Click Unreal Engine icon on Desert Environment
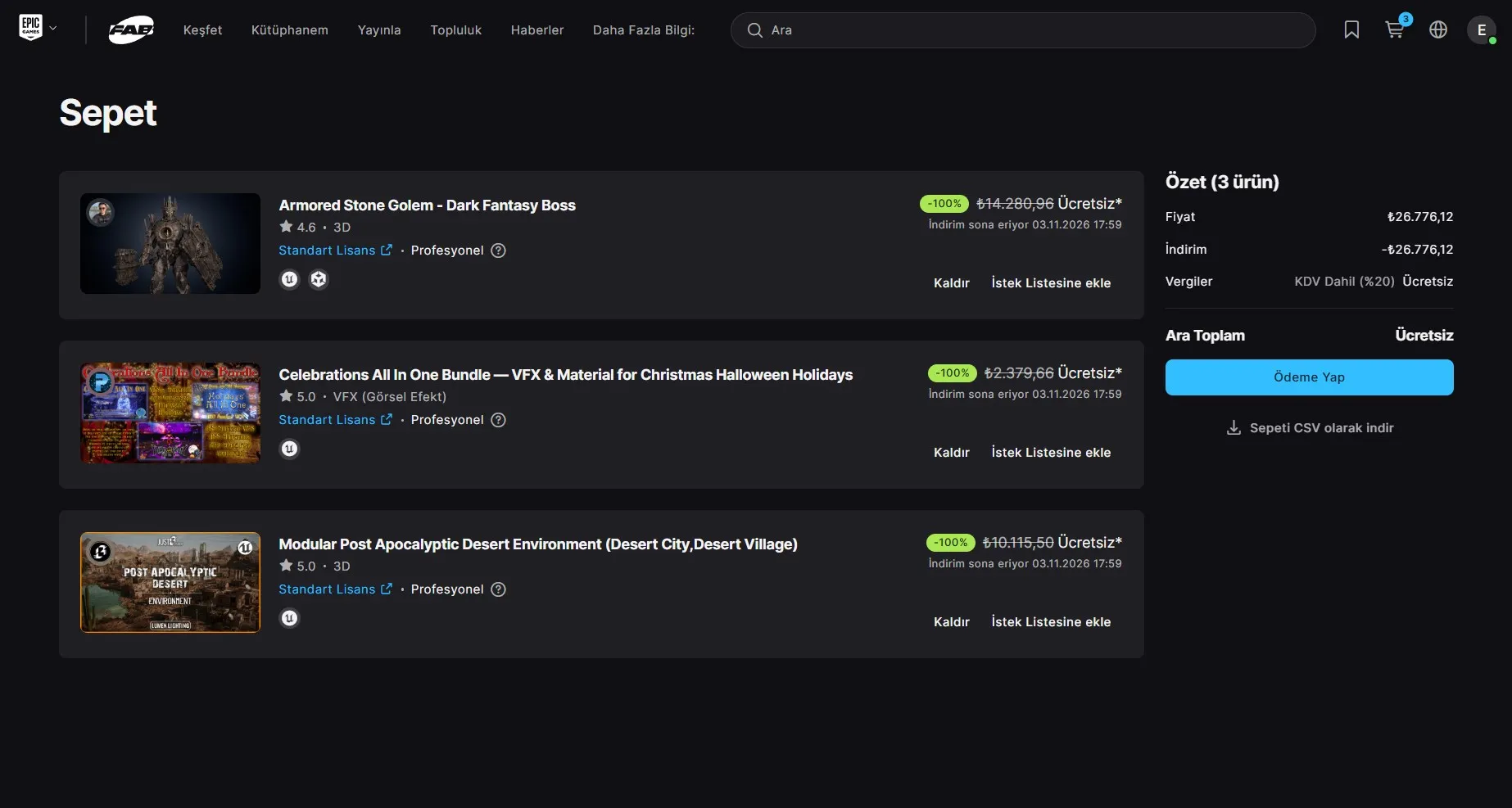The height and width of the screenshot is (808, 1512). 289,618
